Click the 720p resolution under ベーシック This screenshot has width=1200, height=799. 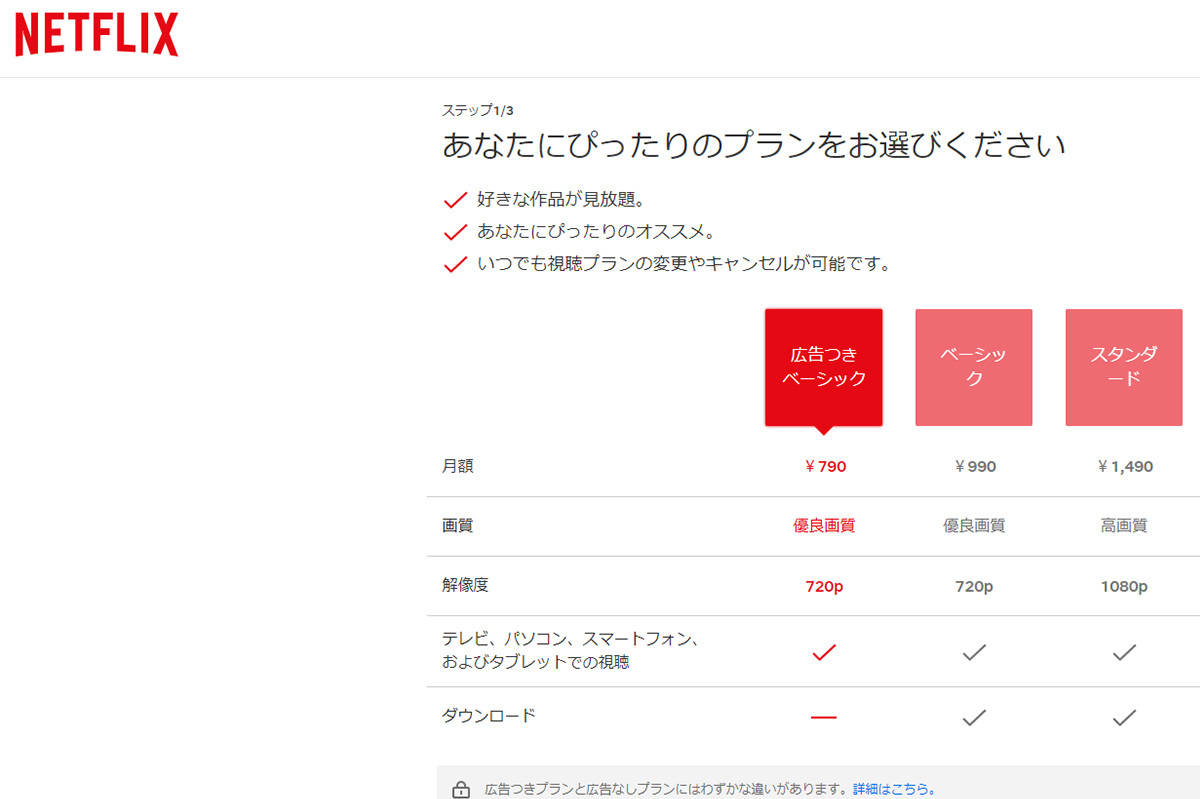click(973, 586)
